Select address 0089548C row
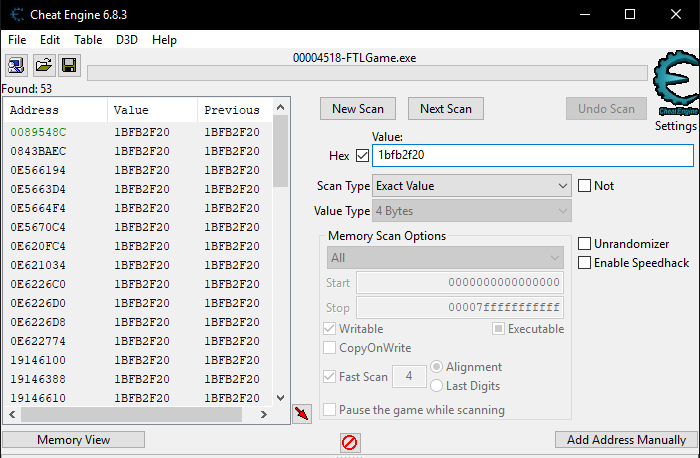 [138, 132]
